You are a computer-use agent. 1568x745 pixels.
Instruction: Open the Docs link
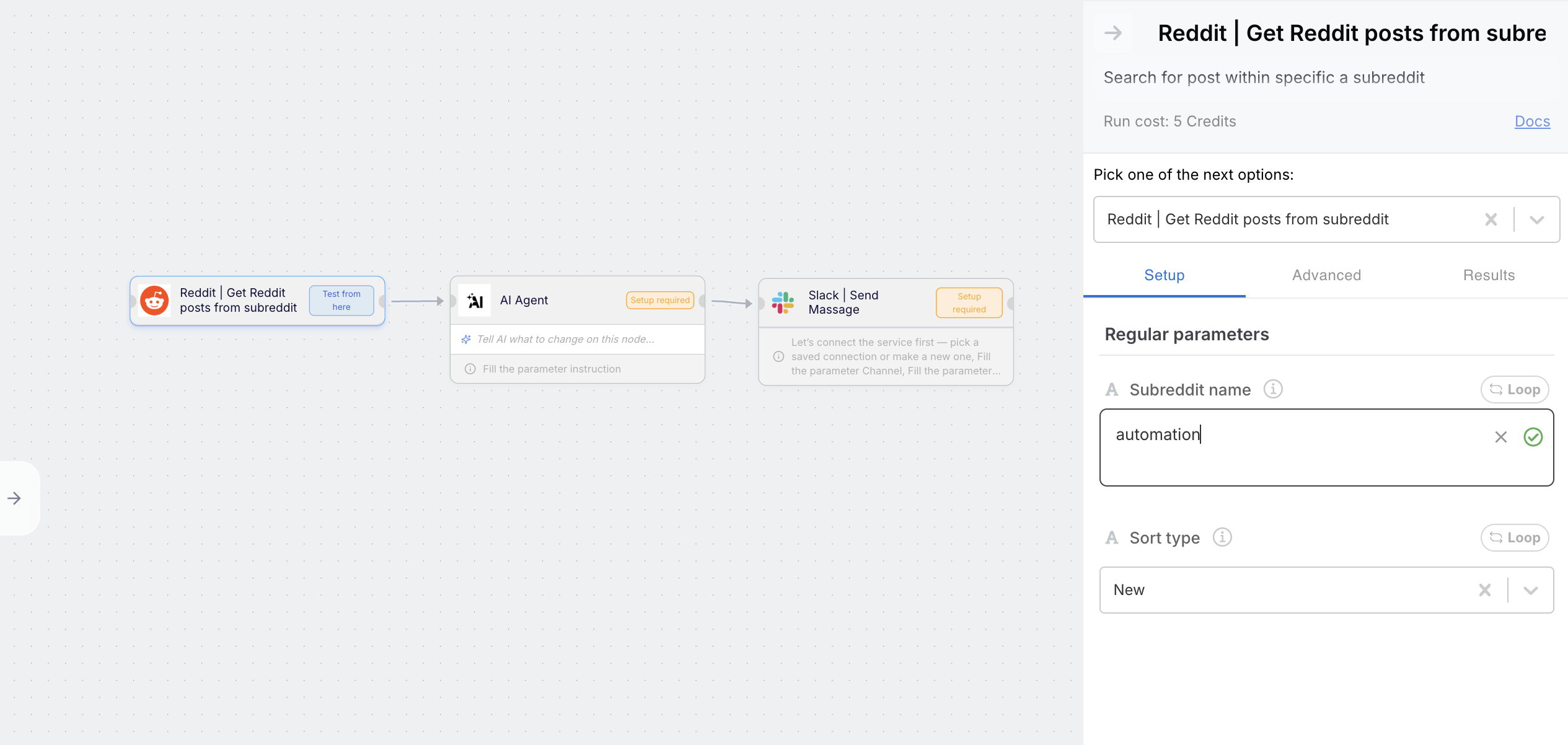1531,121
